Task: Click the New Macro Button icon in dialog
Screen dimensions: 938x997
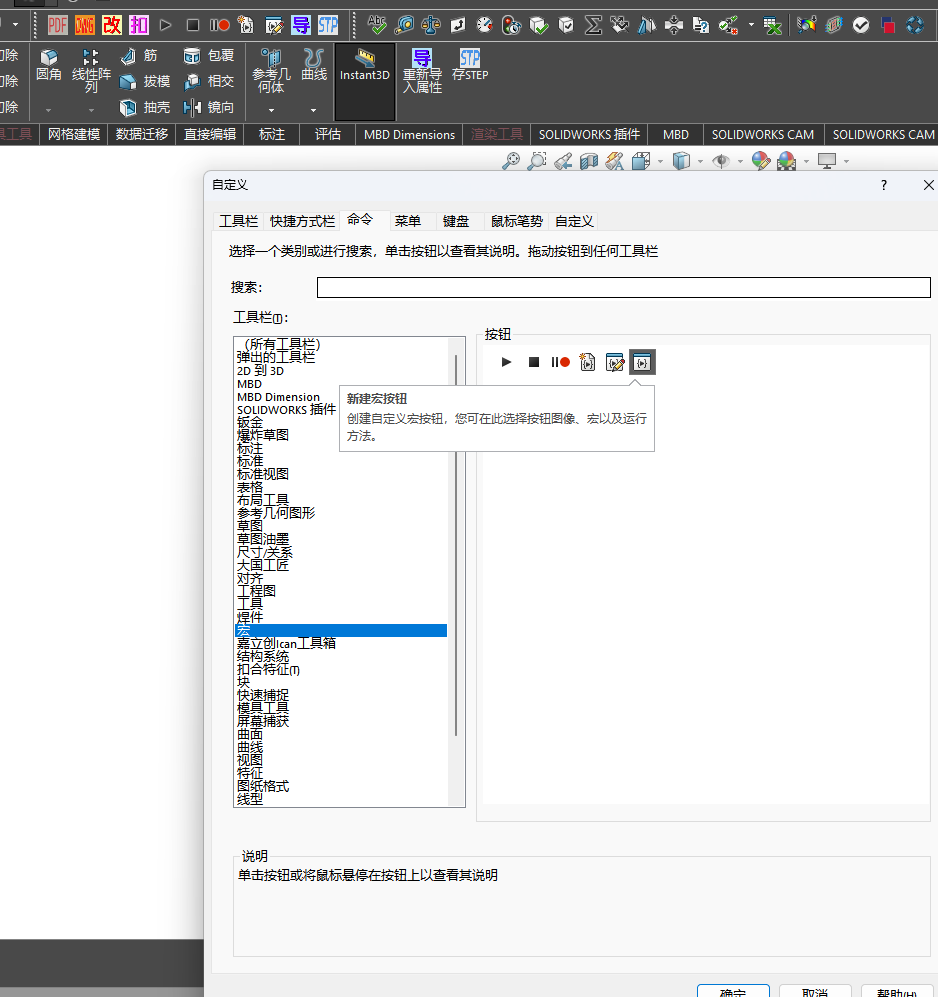Action: (642, 362)
